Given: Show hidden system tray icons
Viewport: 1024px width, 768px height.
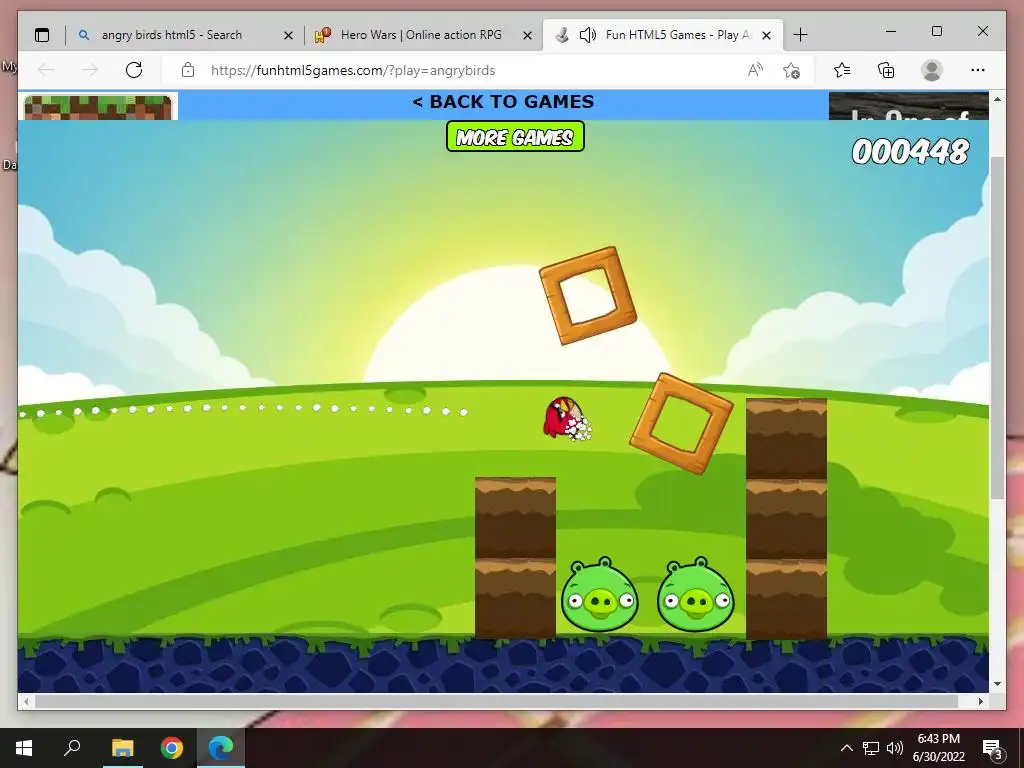Looking at the screenshot, I should (846, 748).
